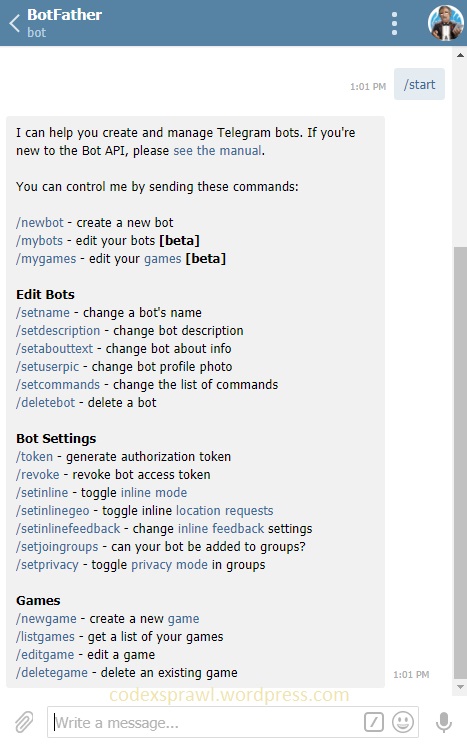
Task: Go back using the header arrow
Action: [14, 23]
